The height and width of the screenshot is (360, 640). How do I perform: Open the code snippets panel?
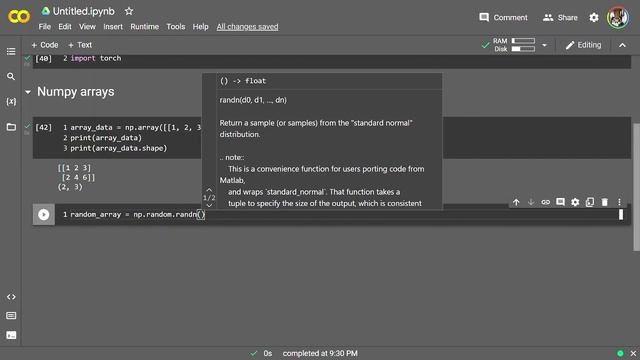pos(11,297)
